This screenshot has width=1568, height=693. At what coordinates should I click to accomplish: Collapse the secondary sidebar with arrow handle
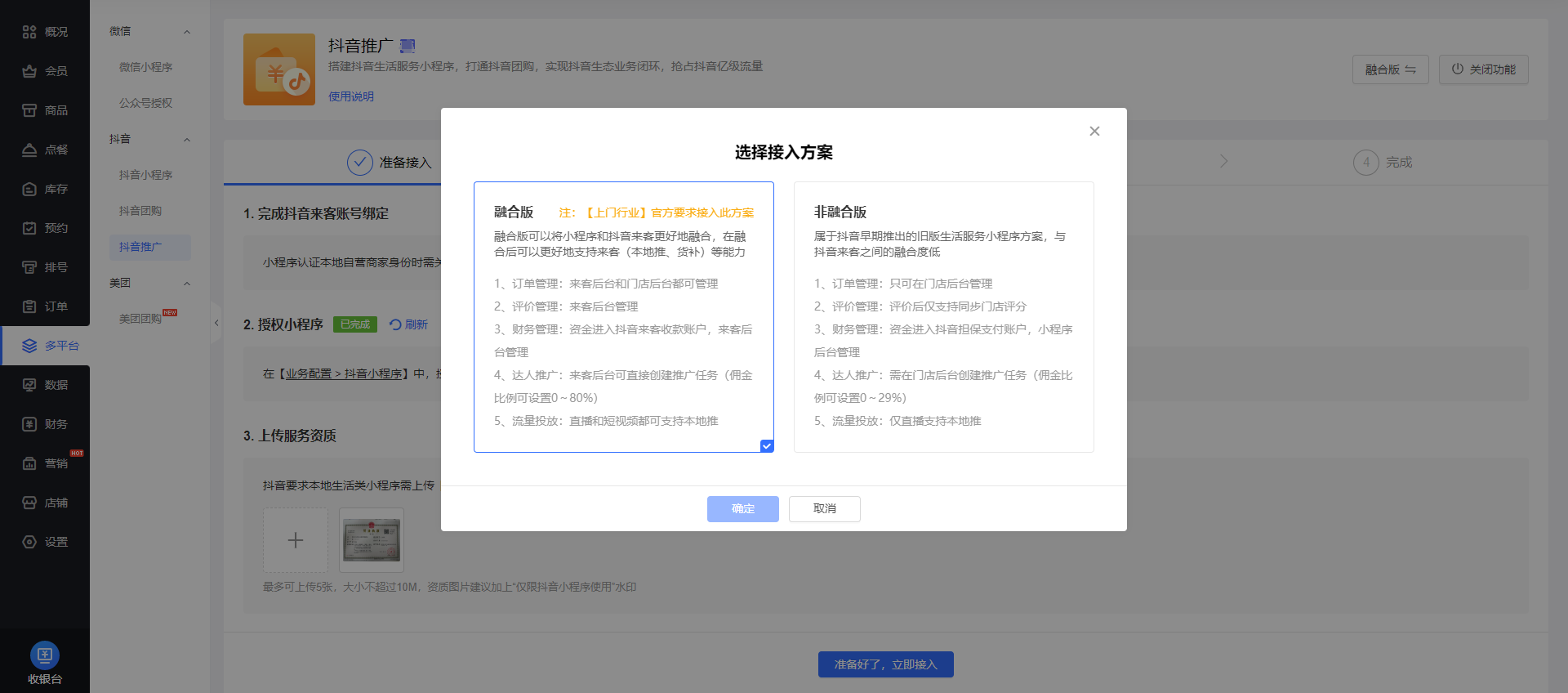pos(216,323)
